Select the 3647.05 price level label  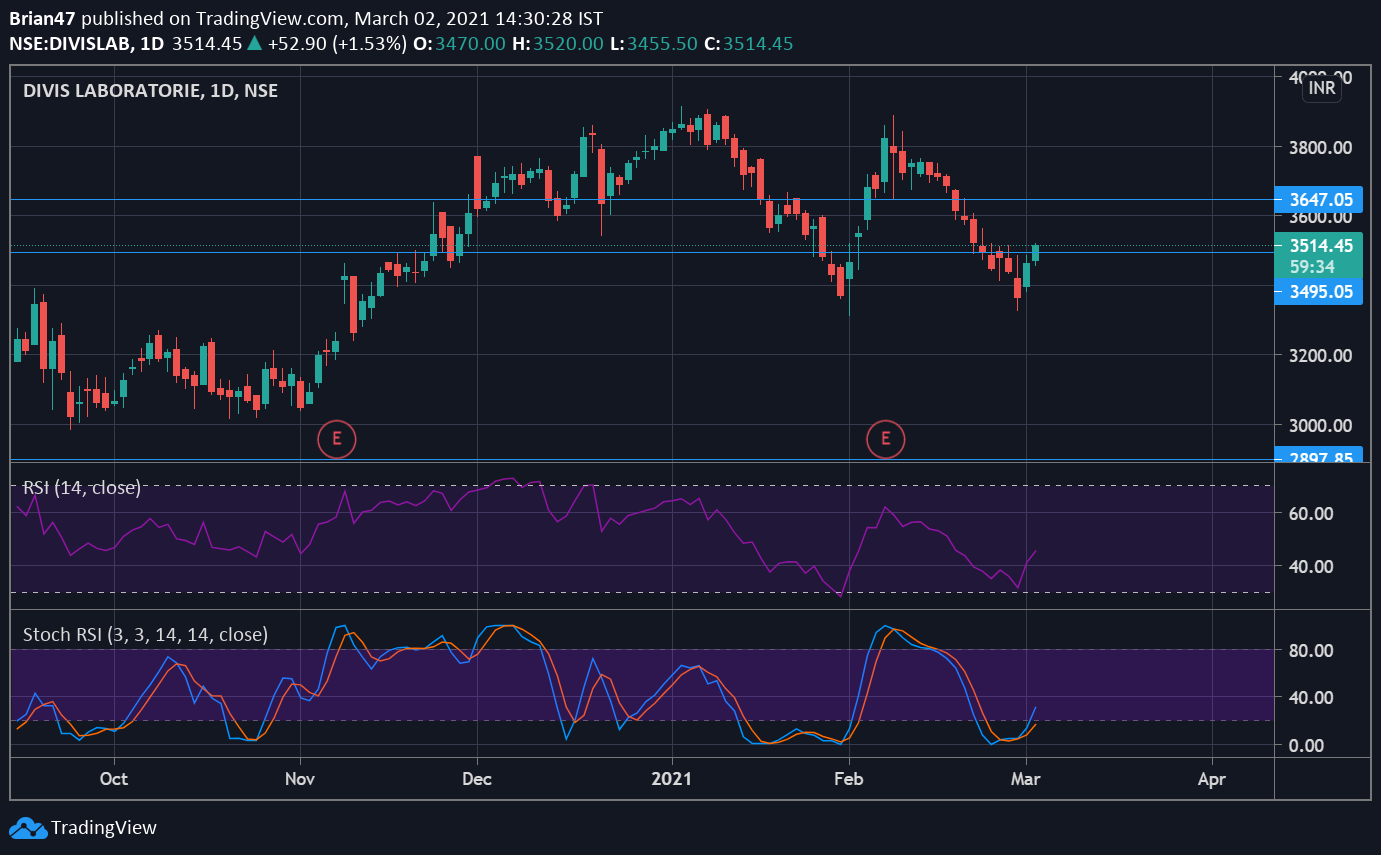[1319, 199]
